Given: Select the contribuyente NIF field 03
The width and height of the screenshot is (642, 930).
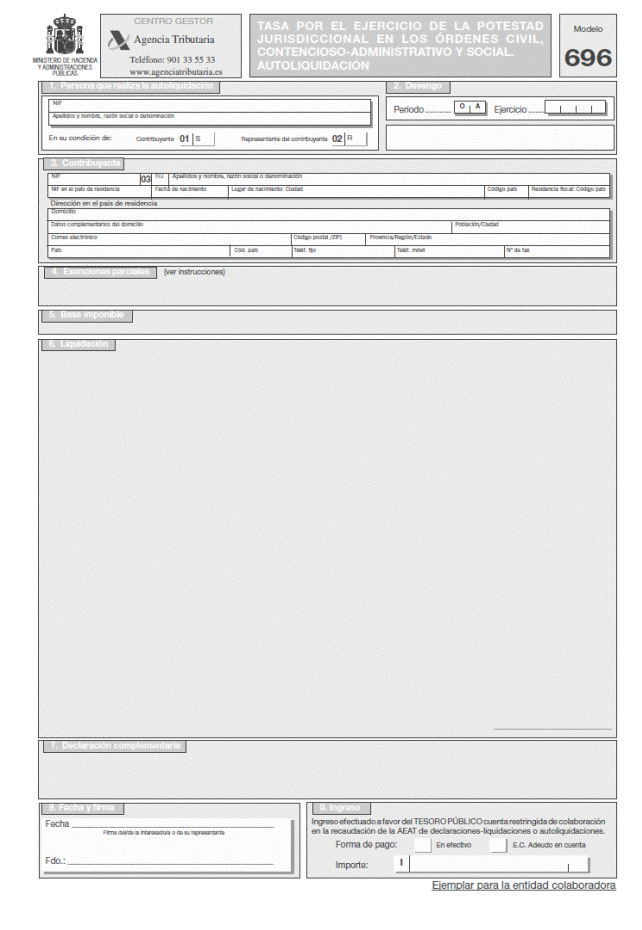Looking at the screenshot, I should click(x=100, y=179).
